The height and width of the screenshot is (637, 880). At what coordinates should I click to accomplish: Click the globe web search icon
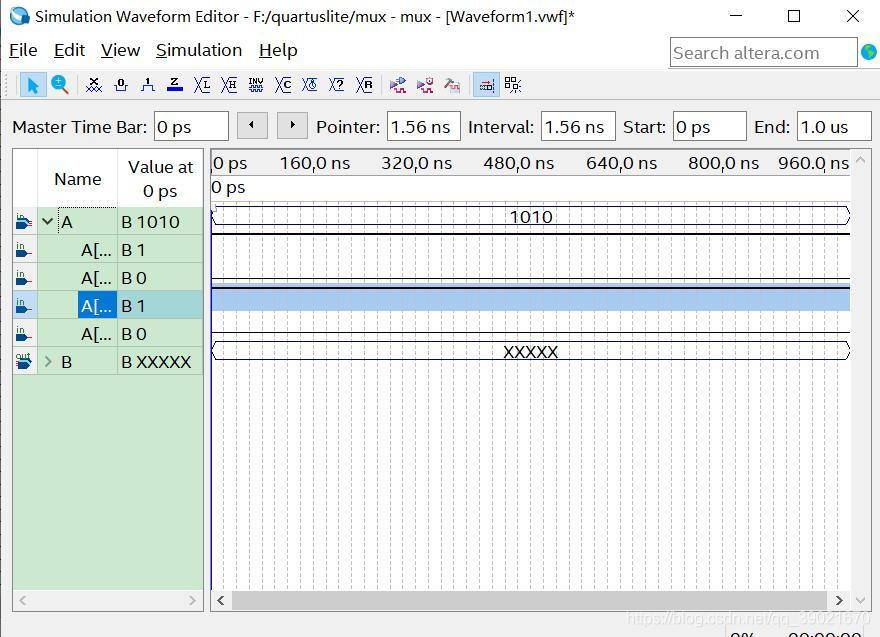[x=869, y=52]
